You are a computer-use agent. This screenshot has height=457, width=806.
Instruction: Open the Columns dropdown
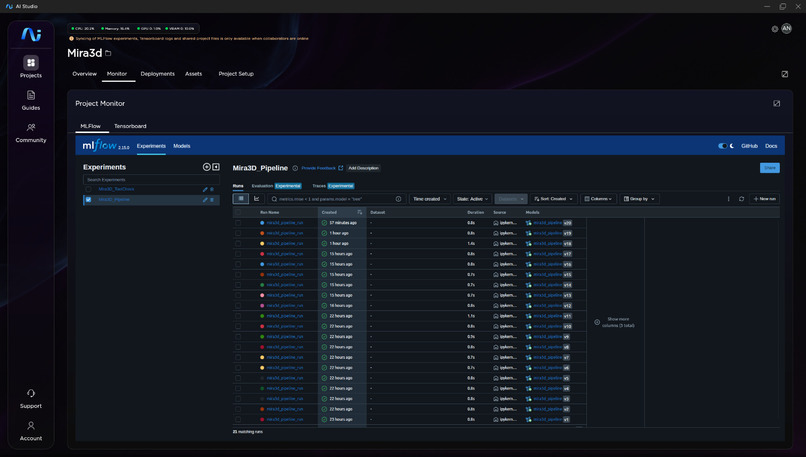point(598,199)
